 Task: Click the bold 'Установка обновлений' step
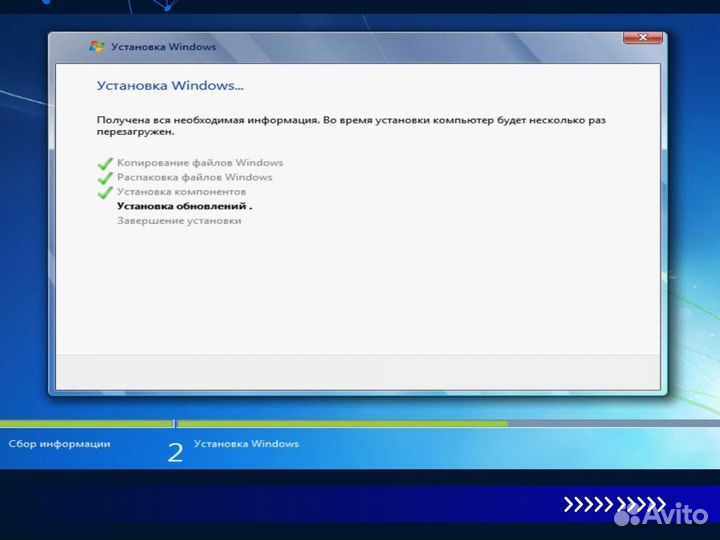coord(184,206)
